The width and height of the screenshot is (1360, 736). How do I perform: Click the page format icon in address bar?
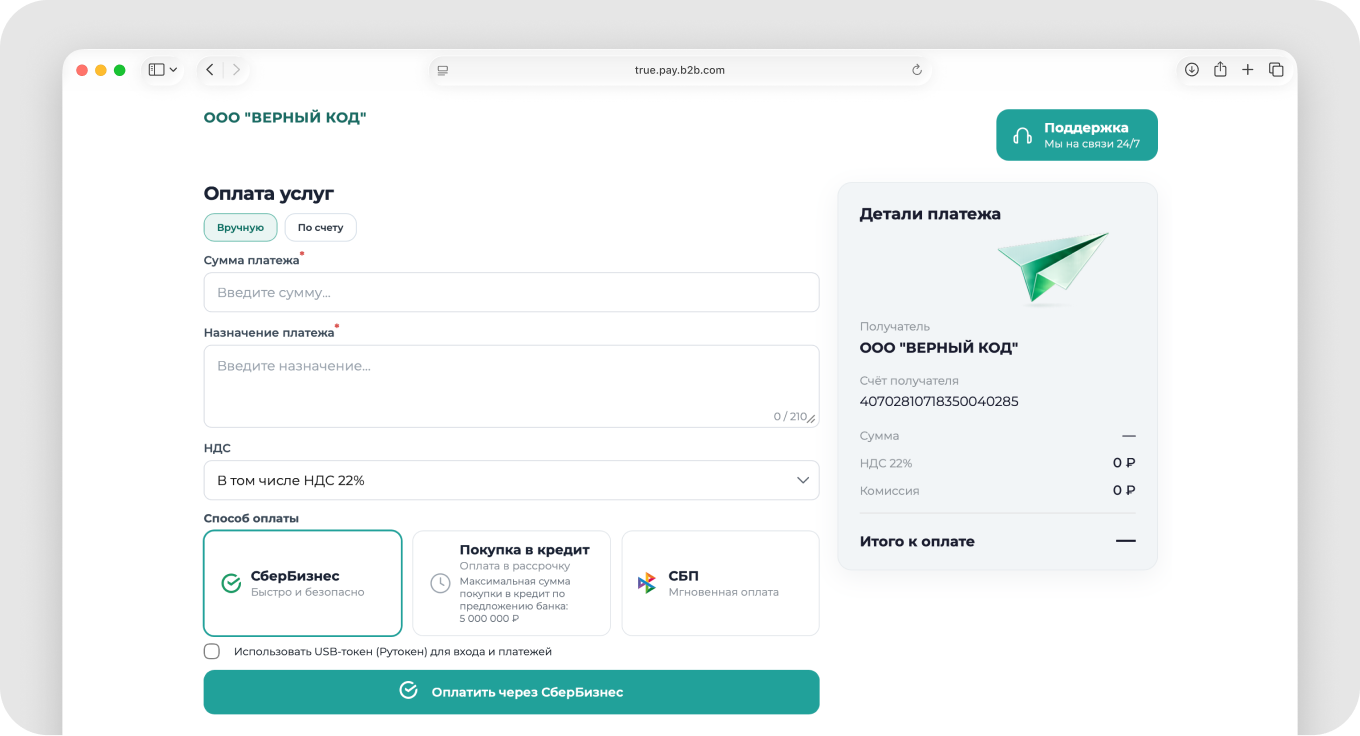click(x=443, y=70)
